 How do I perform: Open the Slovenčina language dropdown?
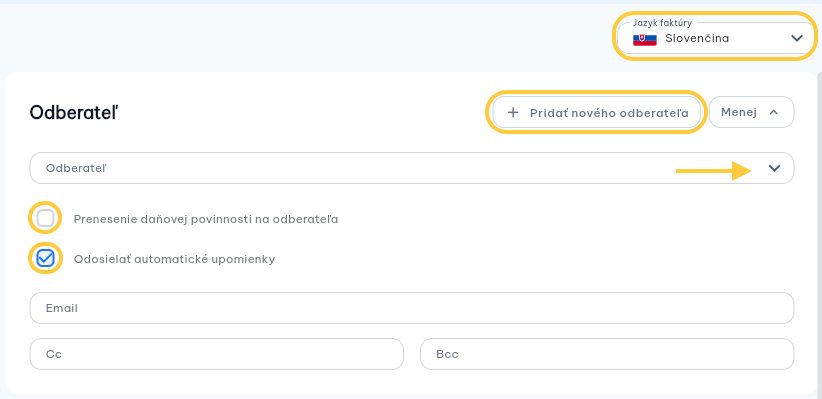(x=716, y=38)
